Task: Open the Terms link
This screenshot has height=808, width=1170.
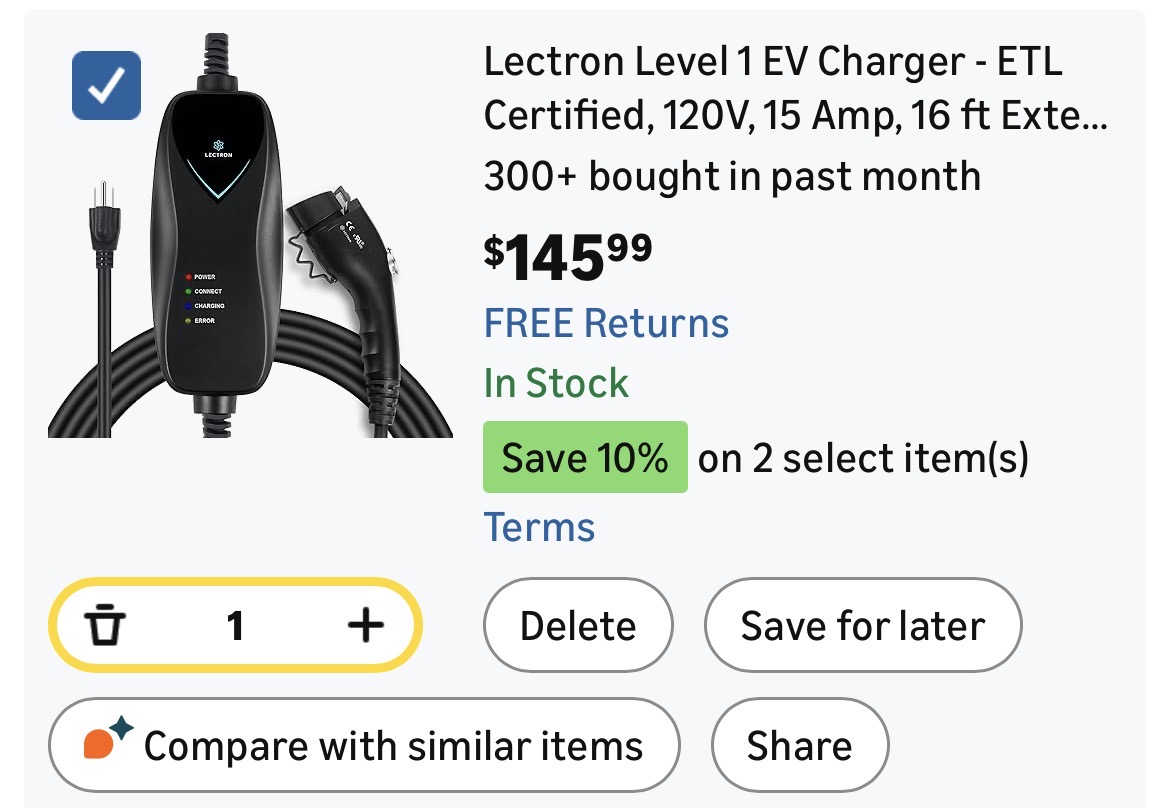Action: [539, 527]
